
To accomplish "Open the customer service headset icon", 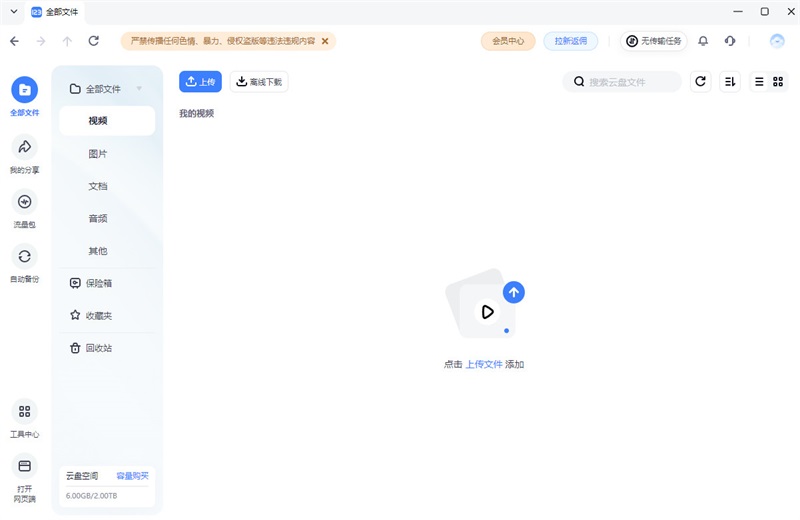I will point(730,41).
